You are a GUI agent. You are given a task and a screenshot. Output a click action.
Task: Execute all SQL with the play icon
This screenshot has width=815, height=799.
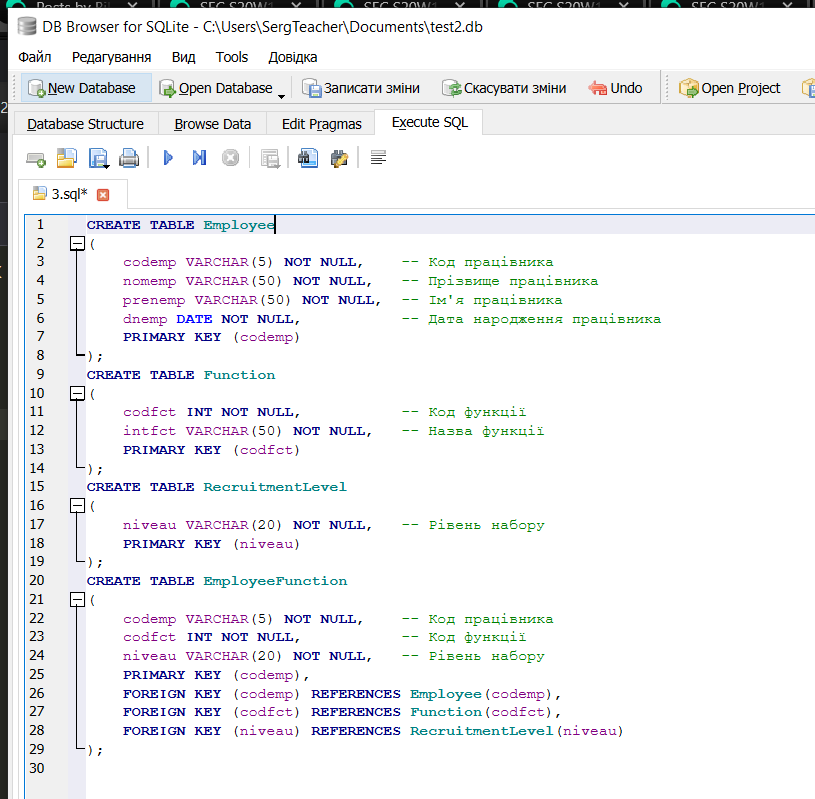click(x=168, y=158)
